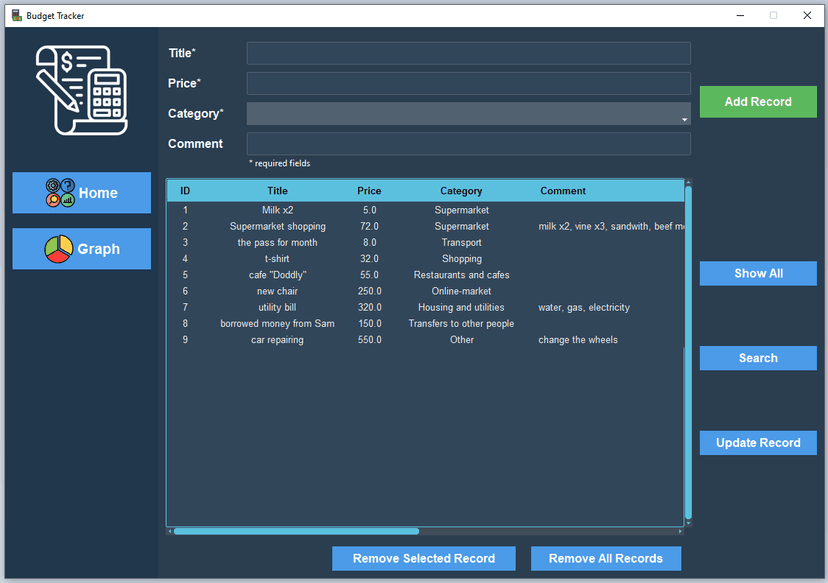828x583 pixels.
Task: Click the Category column header
Action: (461, 191)
